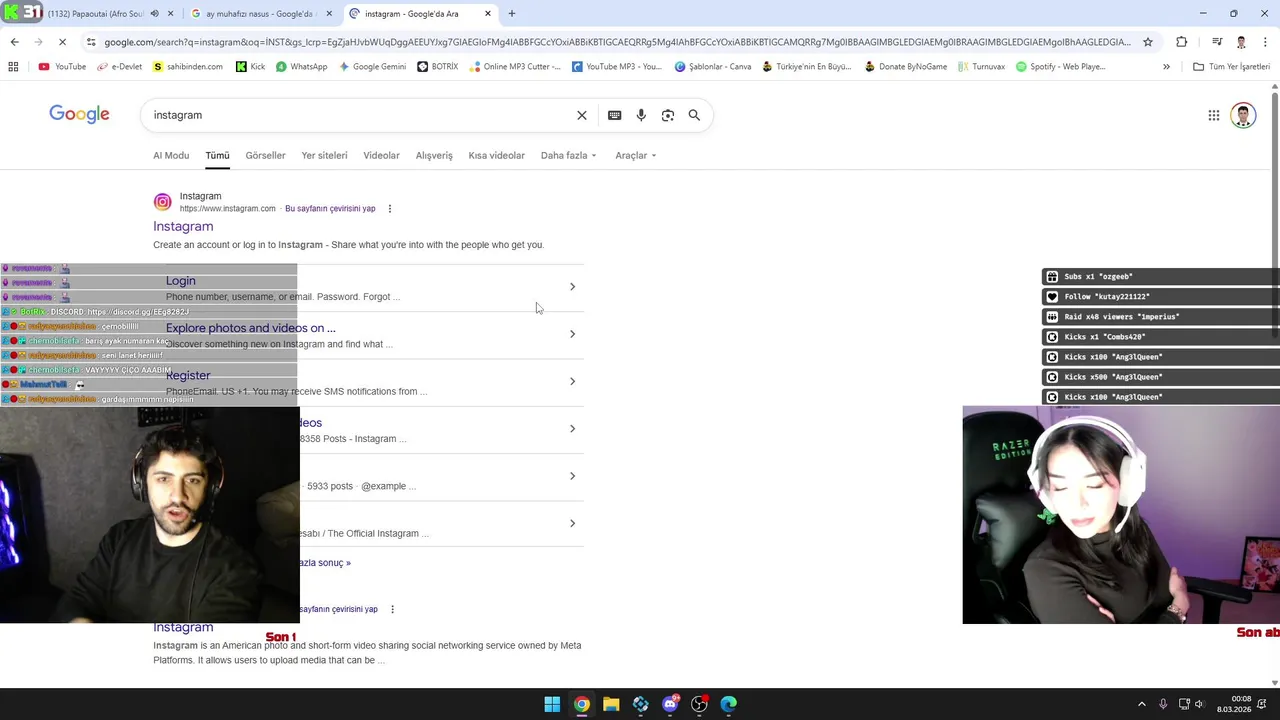Open the Chrome three-dot menu
This screenshot has width=1280, height=720.
[1266, 42]
